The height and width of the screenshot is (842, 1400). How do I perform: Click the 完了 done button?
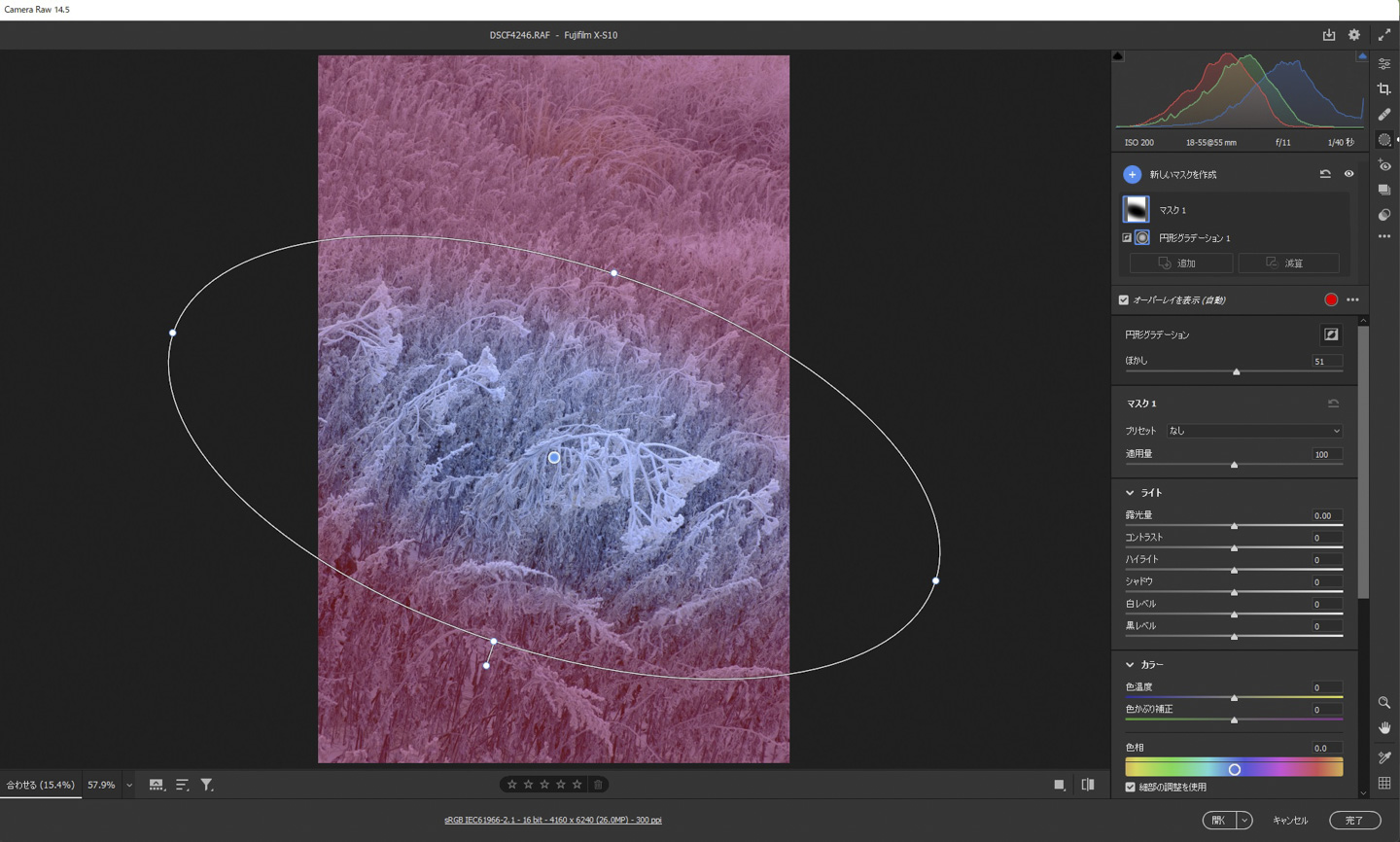click(1354, 821)
